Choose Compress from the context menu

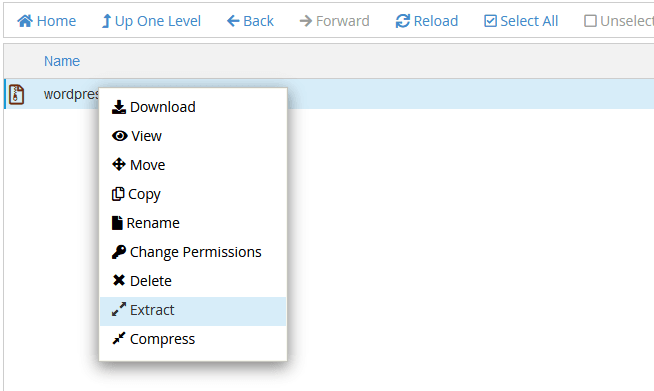click(x=193, y=339)
